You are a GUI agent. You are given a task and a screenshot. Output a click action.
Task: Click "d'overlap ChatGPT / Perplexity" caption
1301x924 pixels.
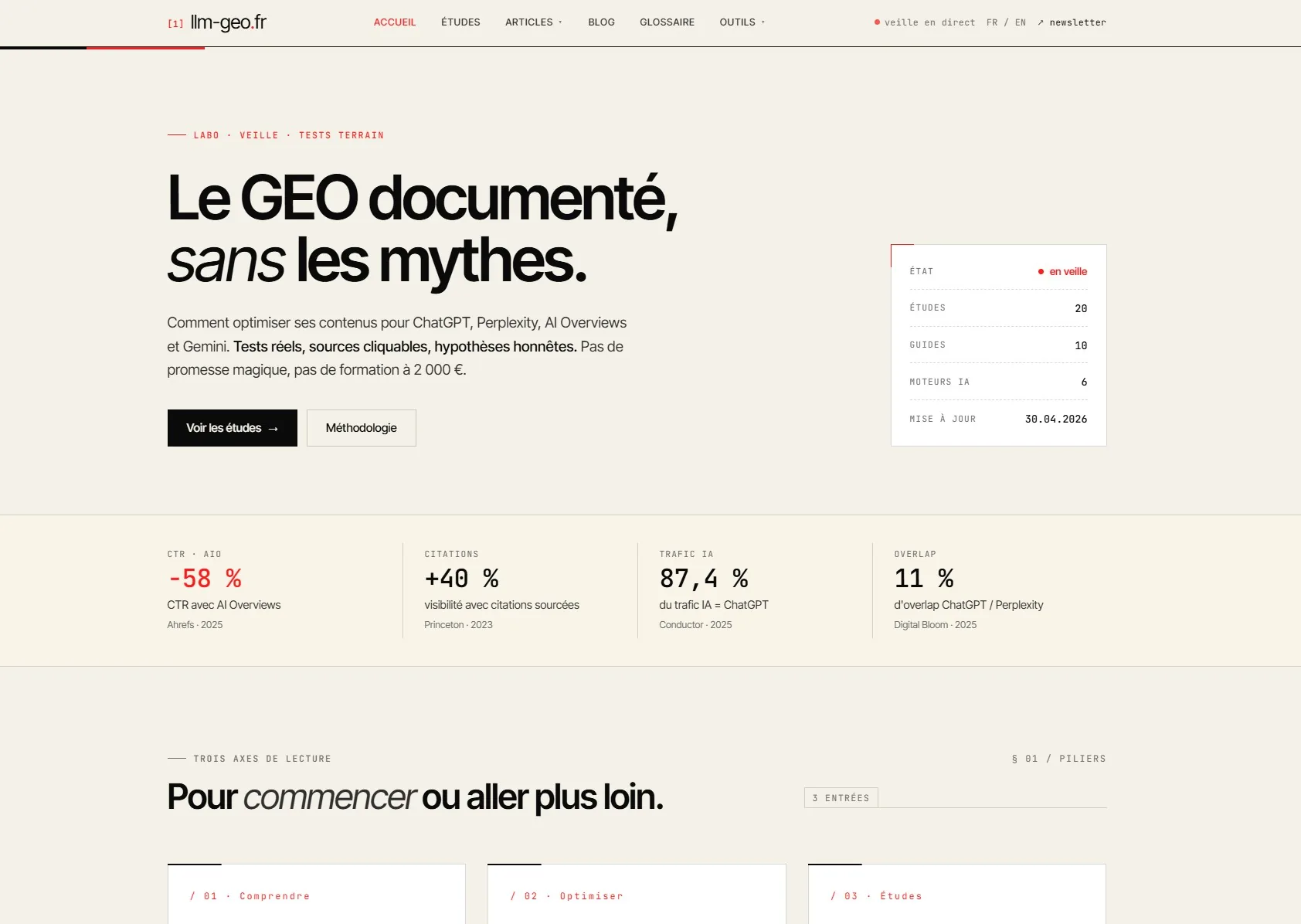(969, 605)
